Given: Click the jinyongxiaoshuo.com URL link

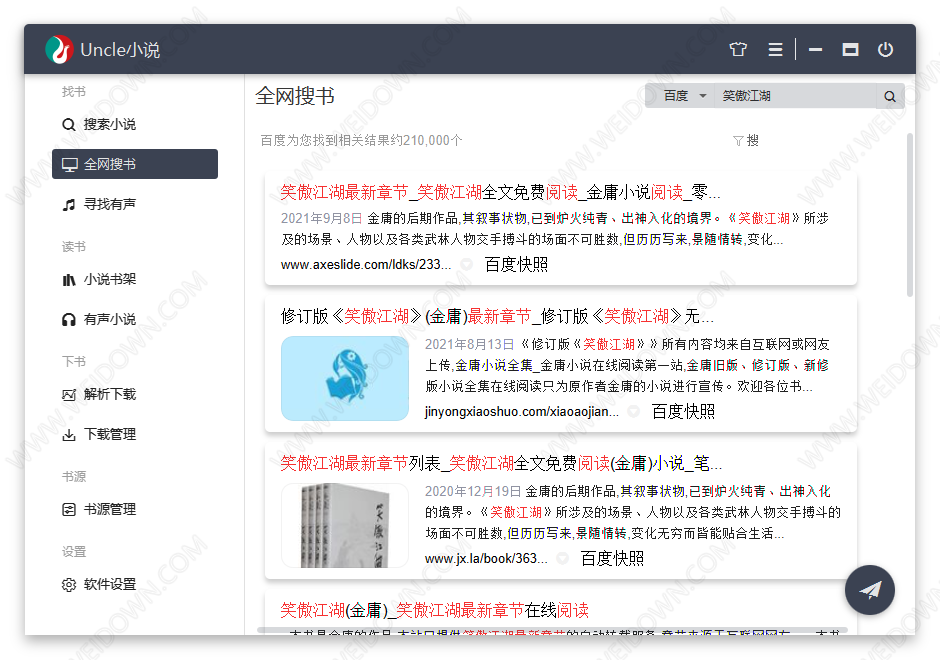Looking at the screenshot, I should [522, 412].
